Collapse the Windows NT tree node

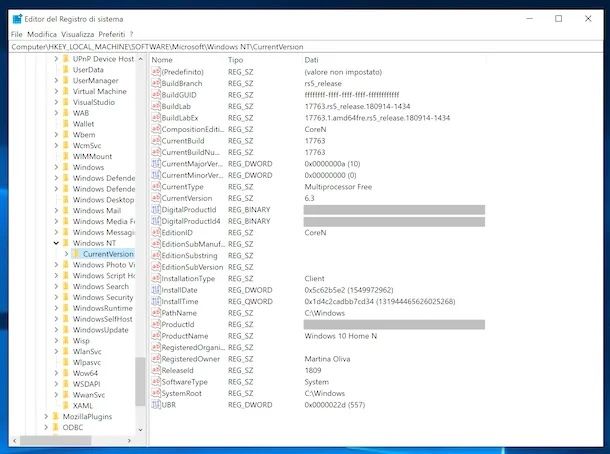56,243
